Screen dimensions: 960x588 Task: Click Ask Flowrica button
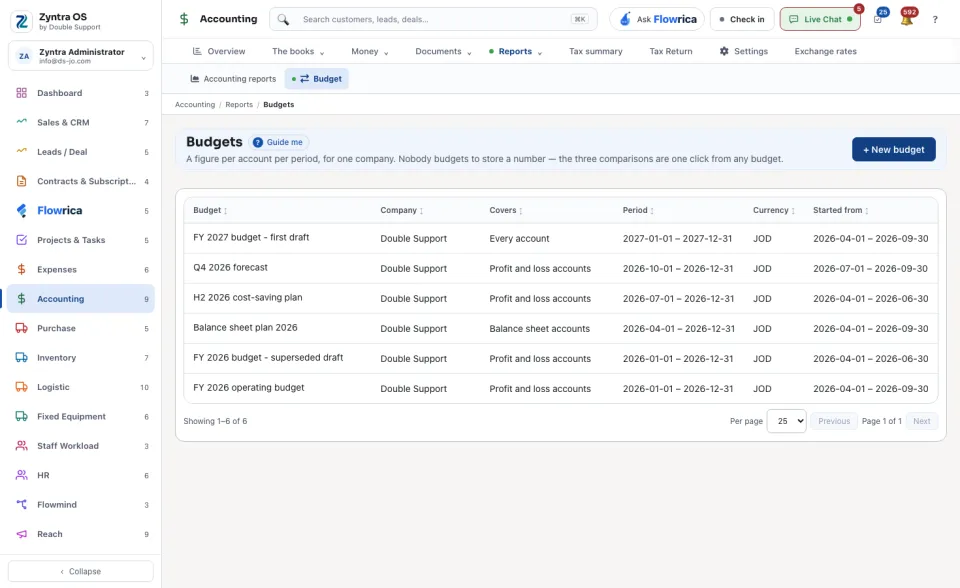(657, 20)
